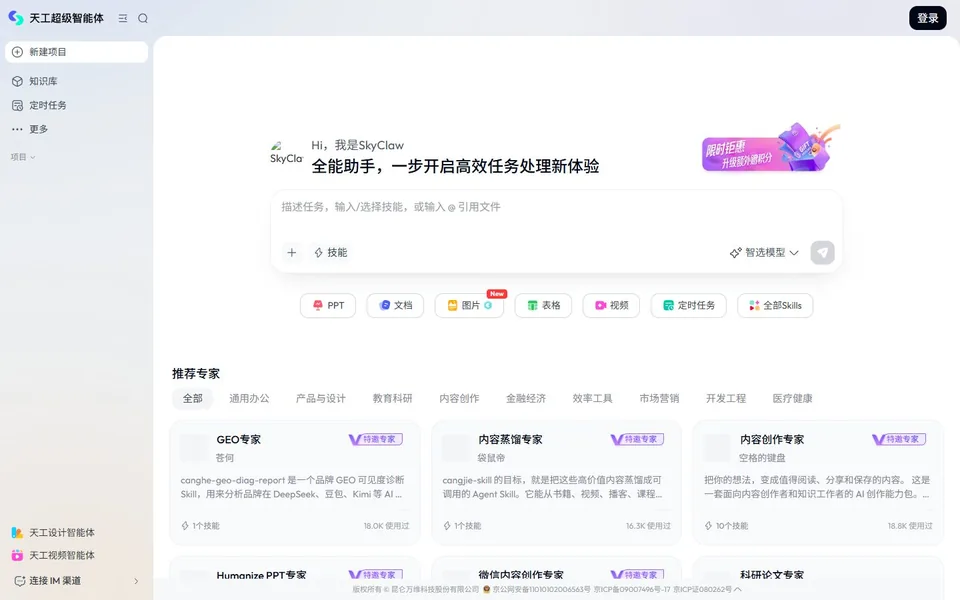Open 知识库 from the sidebar

point(76,81)
